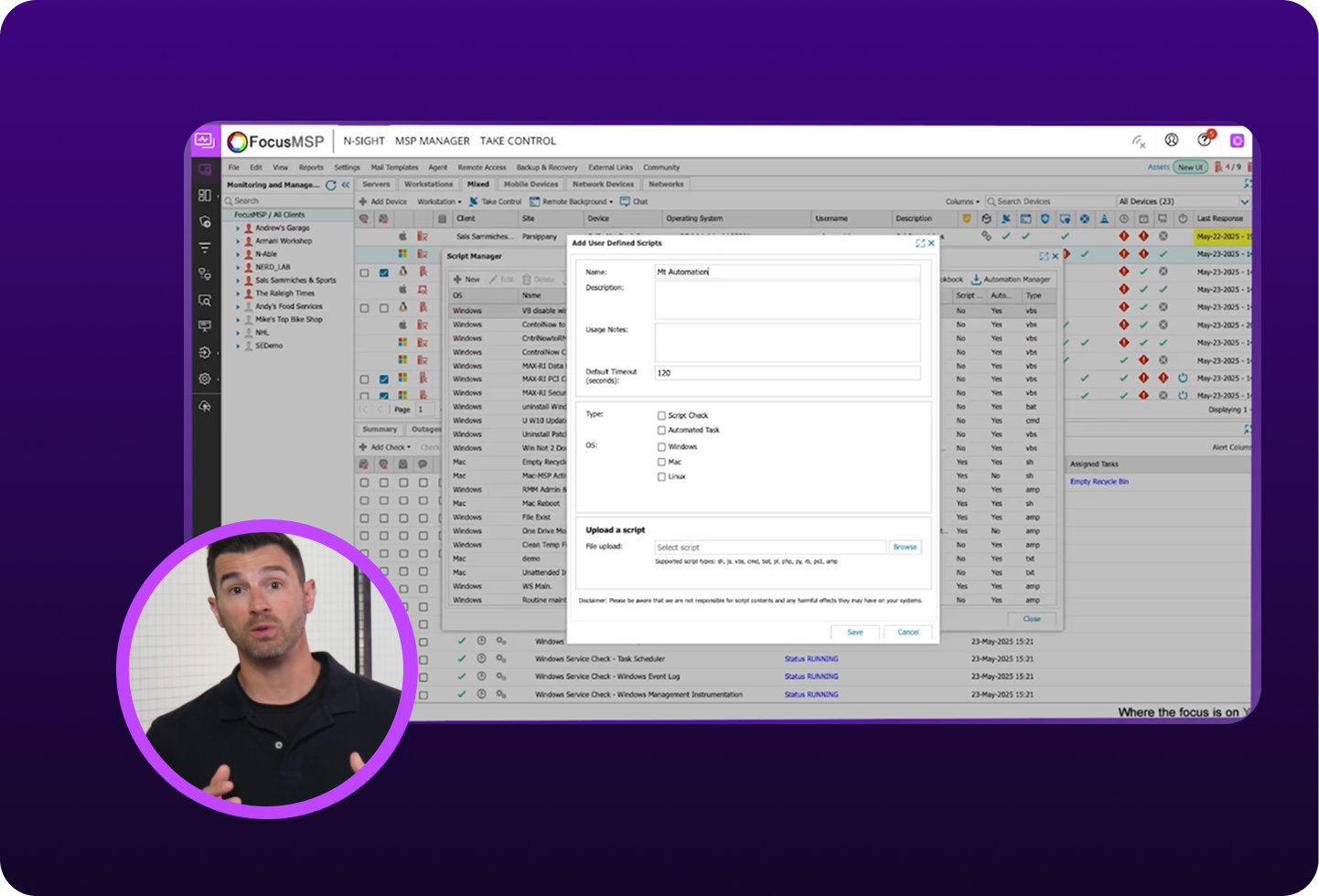Open the settings gear in left sidebar

(x=205, y=379)
